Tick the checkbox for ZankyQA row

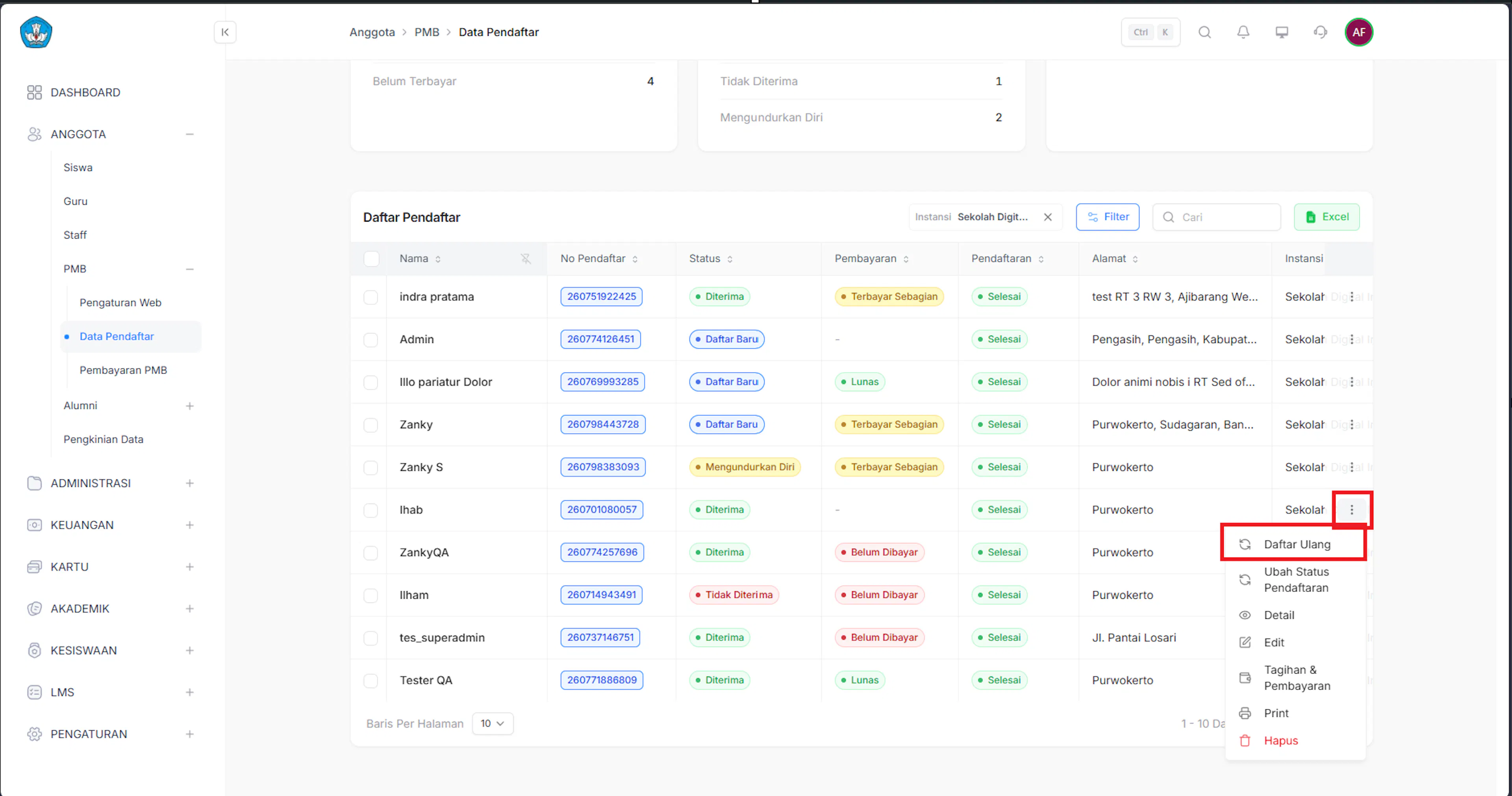pyautogui.click(x=371, y=552)
